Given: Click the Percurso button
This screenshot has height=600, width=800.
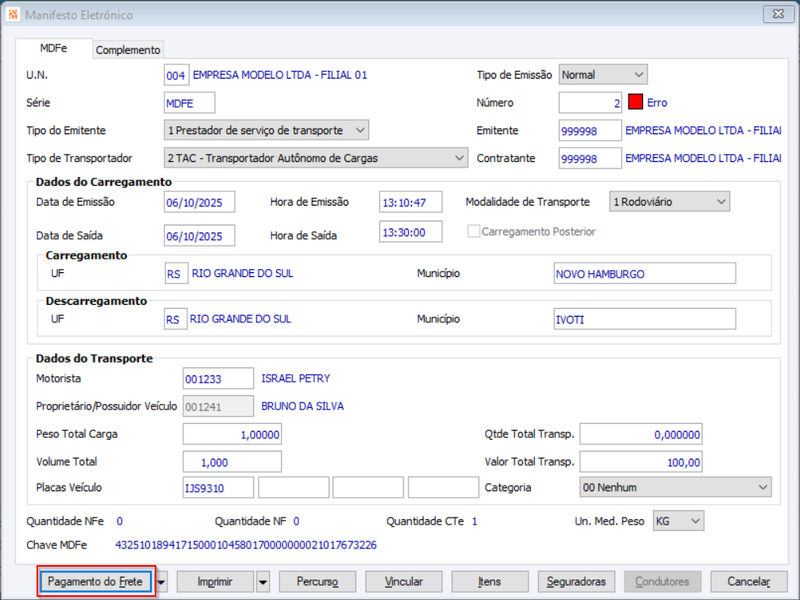Looking at the screenshot, I should point(317,582).
